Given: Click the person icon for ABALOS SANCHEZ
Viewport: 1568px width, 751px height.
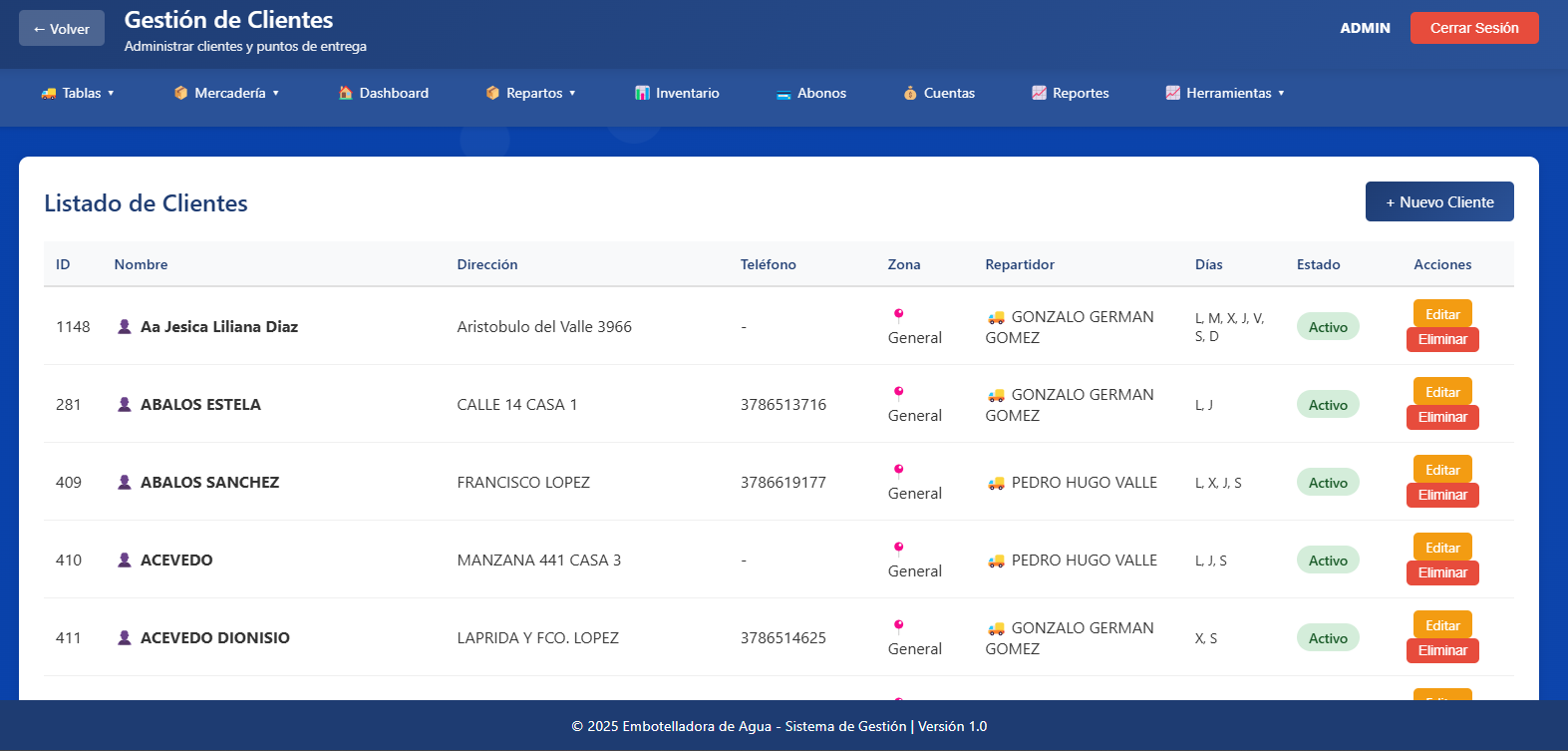Looking at the screenshot, I should (125, 482).
